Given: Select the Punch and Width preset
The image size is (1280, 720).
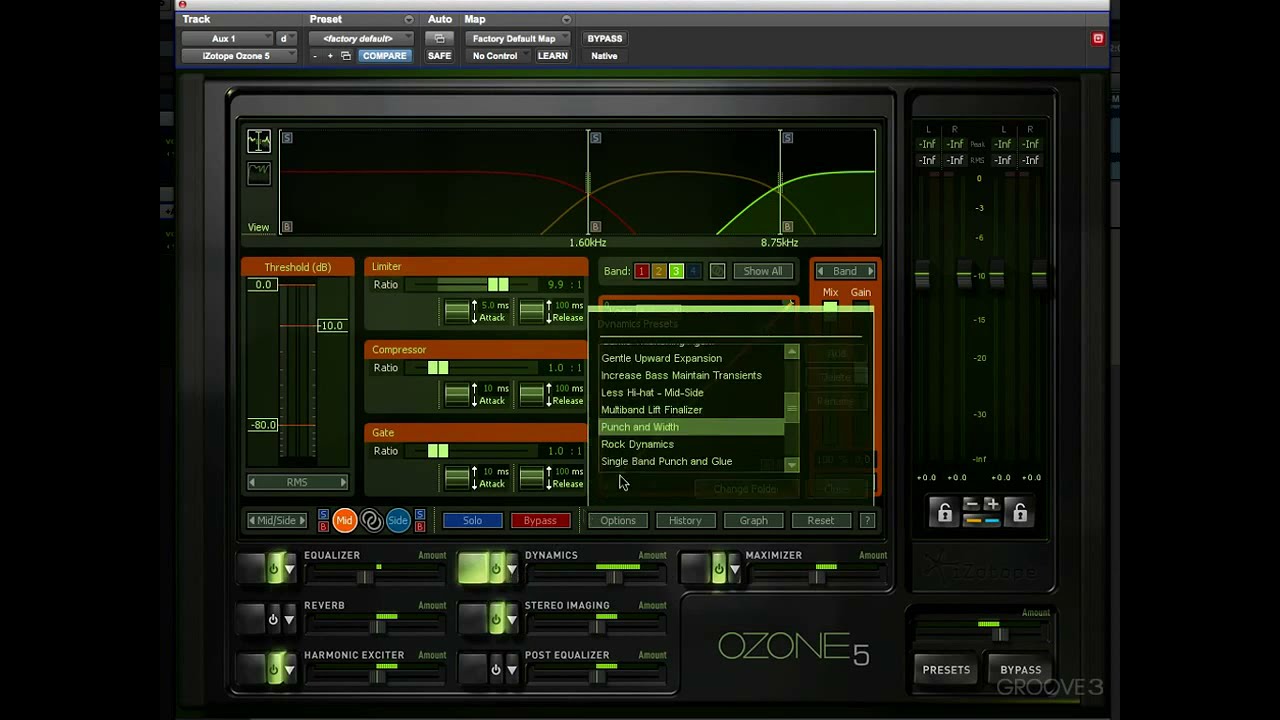Looking at the screenshot, I should pyautogui.click(x=691, y=427).
